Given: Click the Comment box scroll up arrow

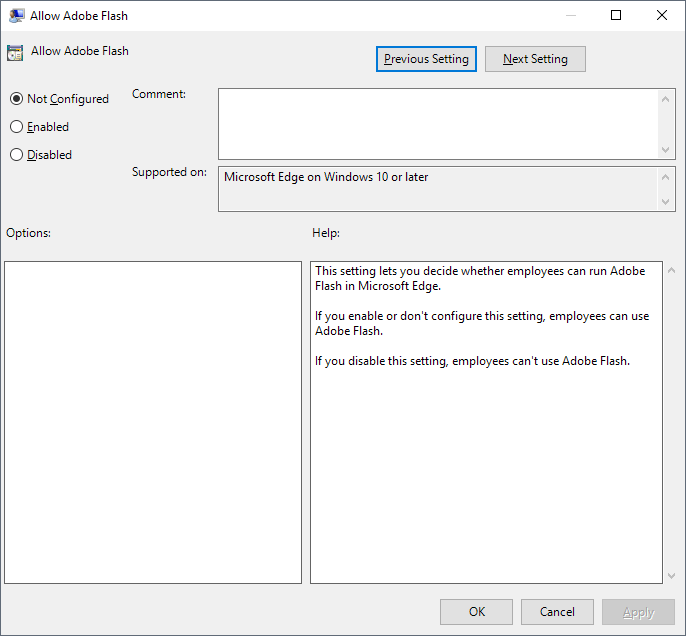Looking at the screenshot, I should 665,99.
